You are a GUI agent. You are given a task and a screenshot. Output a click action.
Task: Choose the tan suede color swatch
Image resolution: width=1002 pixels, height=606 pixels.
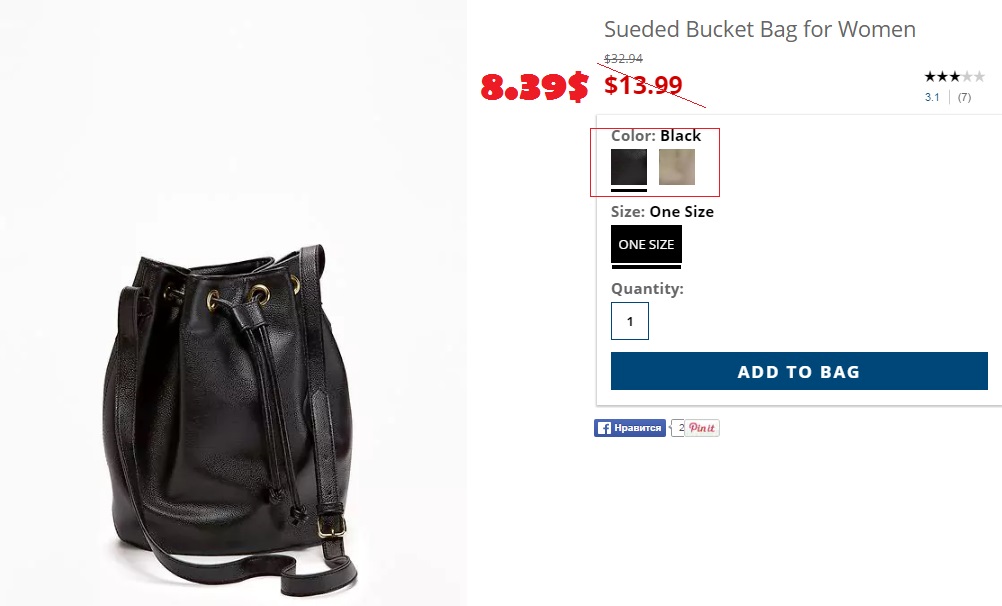point(677,167)
